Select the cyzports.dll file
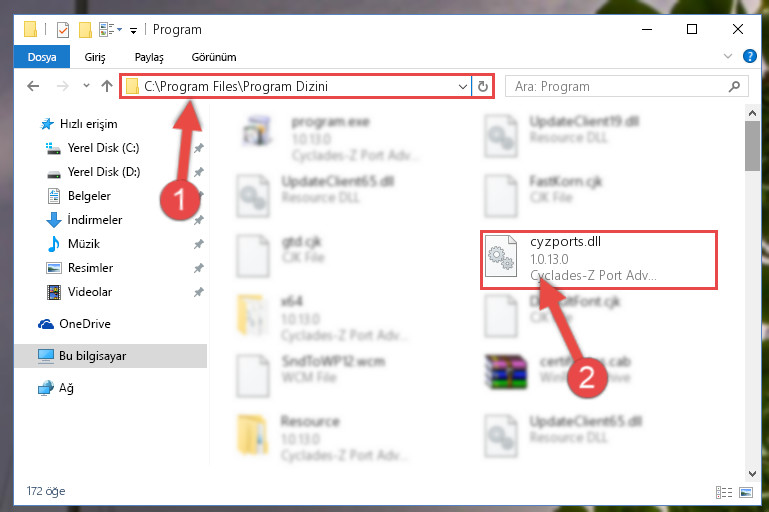 (598, 259)
